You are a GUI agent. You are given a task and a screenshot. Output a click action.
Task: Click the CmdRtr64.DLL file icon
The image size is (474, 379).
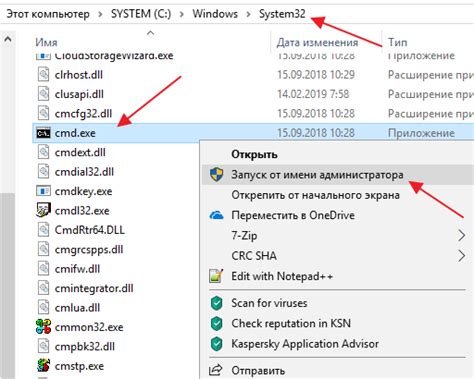point(43,230)
